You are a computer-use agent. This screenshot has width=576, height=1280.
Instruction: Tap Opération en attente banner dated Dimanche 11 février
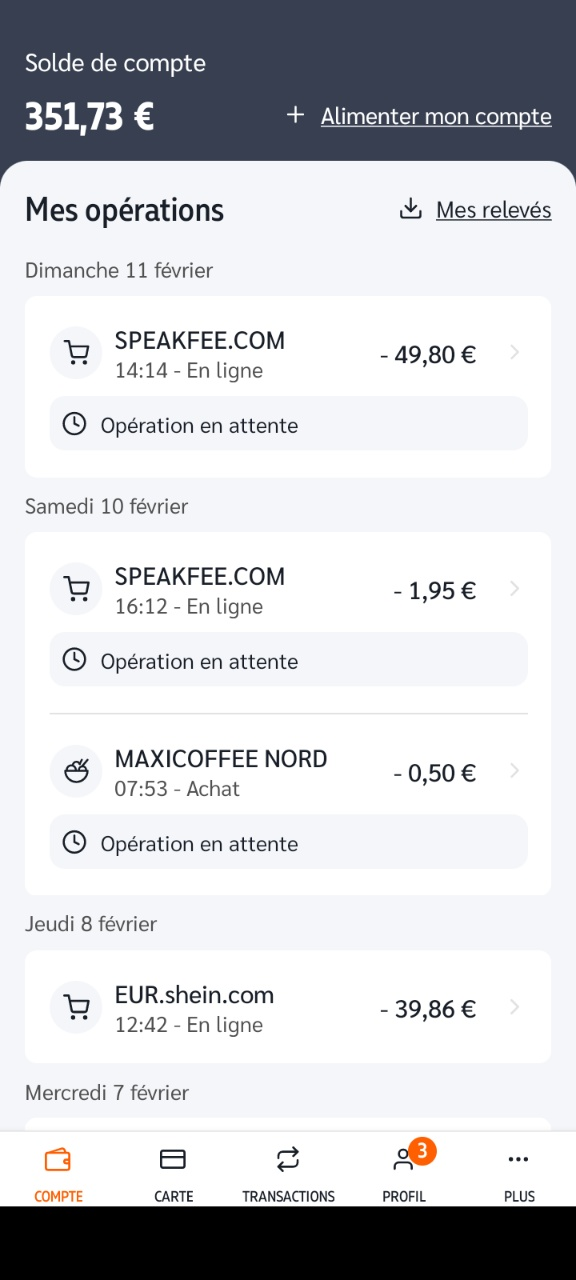coord(289,425)
